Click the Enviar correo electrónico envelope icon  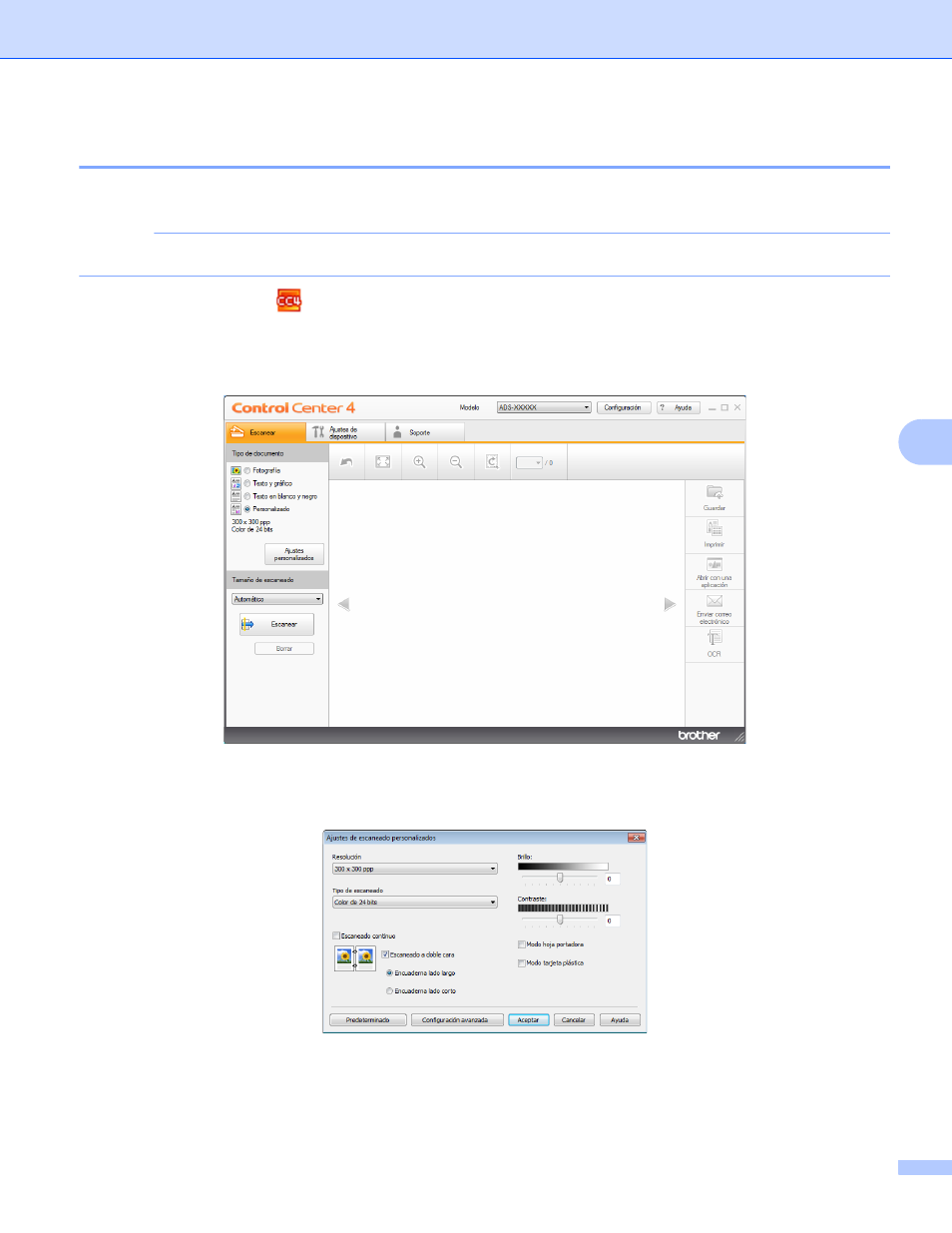click(714, 601)
